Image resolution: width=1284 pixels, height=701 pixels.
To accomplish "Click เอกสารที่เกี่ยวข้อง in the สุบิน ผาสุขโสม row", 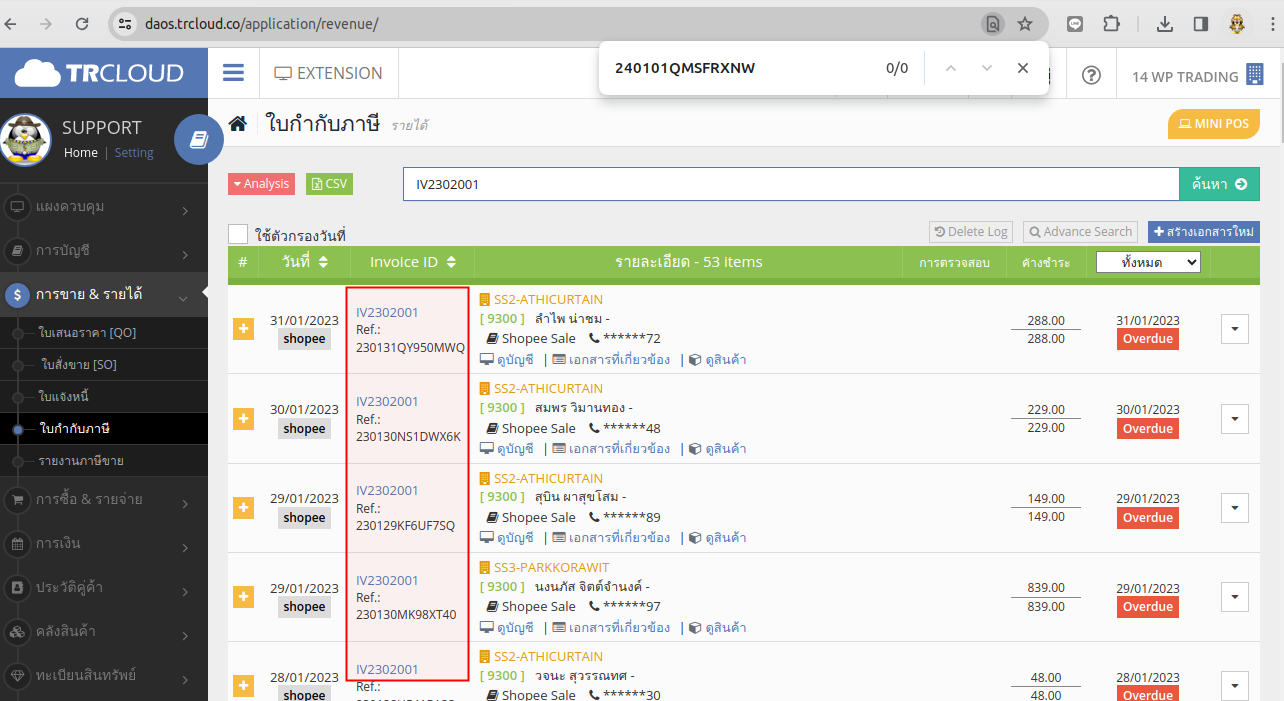I will 612,537.
